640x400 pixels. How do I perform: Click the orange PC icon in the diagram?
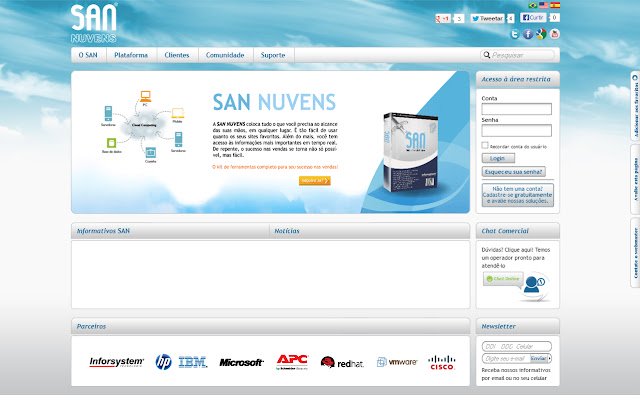(x=145, y=96)
